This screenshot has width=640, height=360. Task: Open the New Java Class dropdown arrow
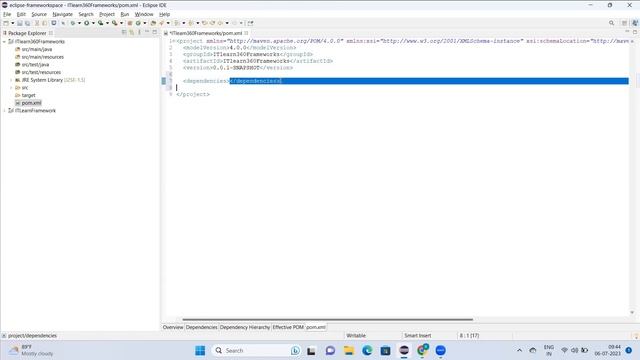145,23
